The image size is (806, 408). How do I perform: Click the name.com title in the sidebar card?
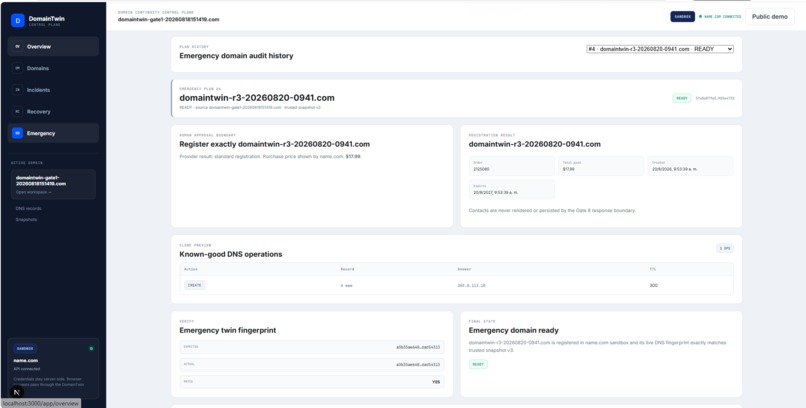pos(25,361)
